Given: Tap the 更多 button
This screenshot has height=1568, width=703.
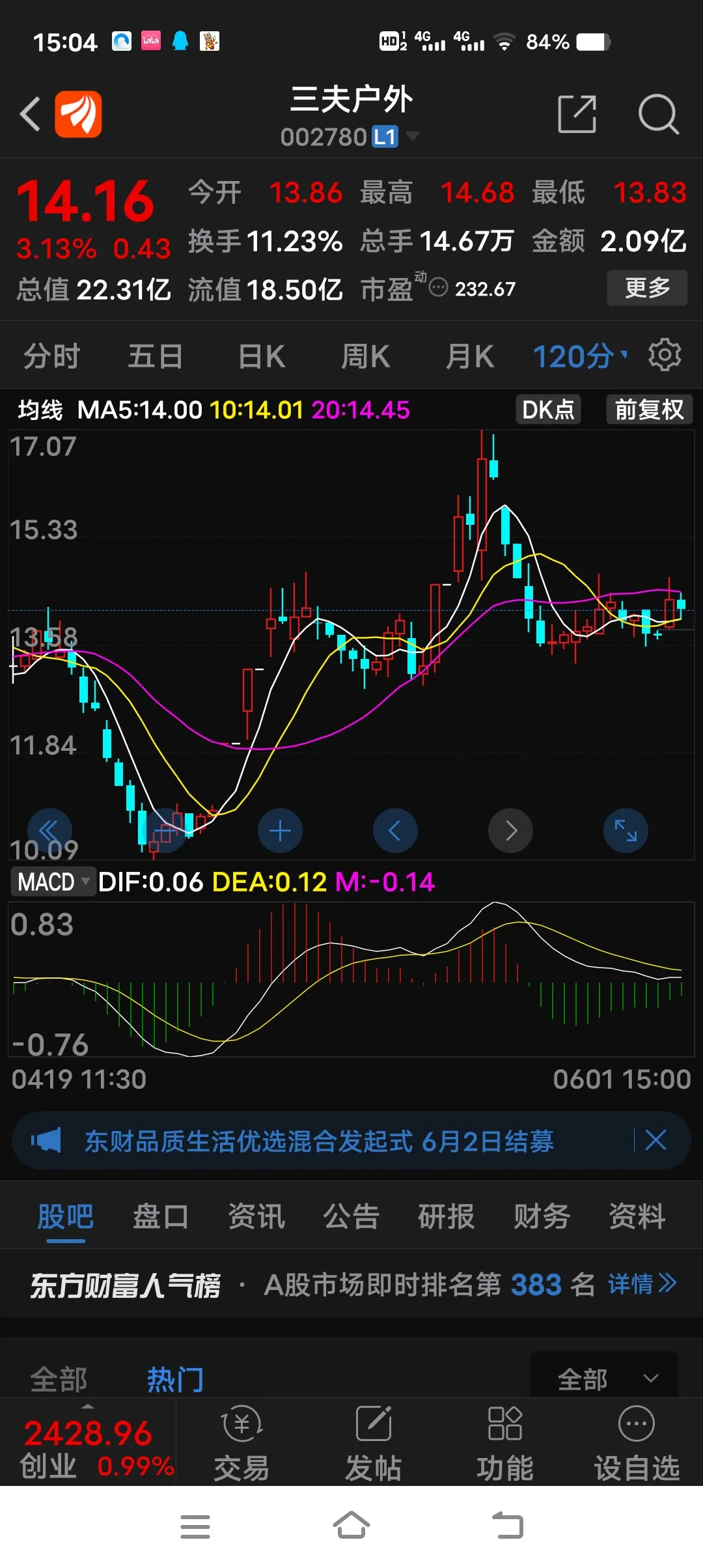Looking at the screenshot, I should pyautogui.click(x=647, y=287).
